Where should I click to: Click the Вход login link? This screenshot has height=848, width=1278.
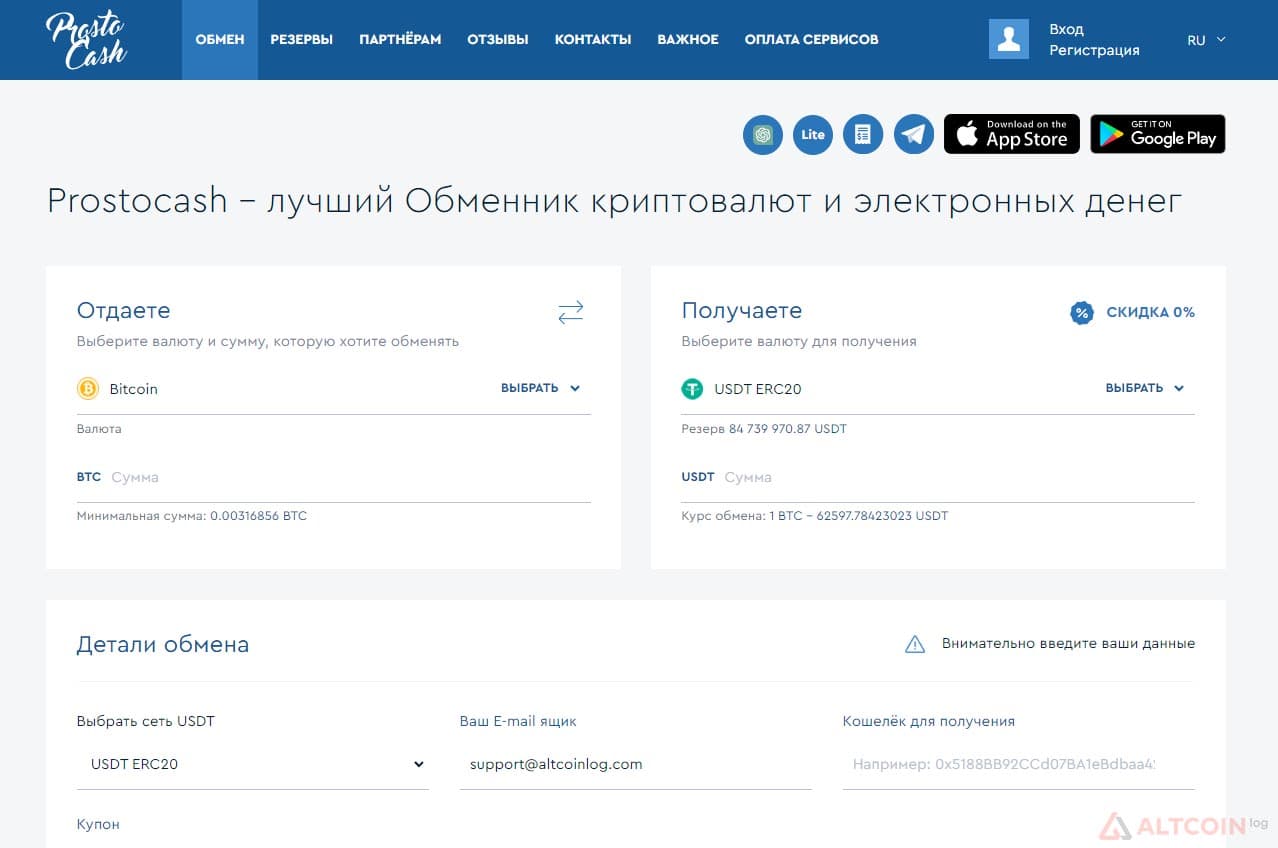1066,29
